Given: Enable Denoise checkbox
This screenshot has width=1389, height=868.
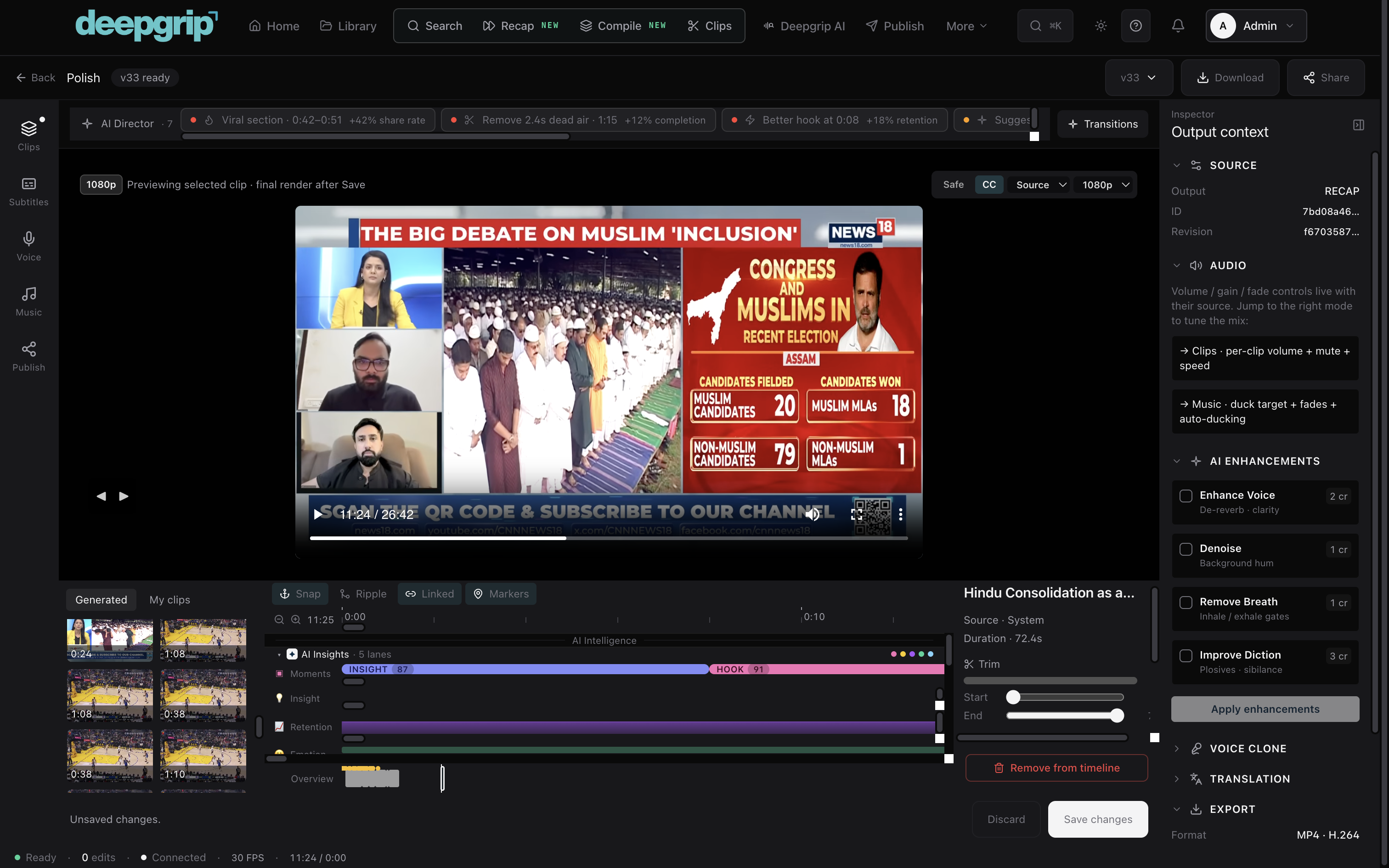Looking at the screenshot, I should pos(1186,549).
